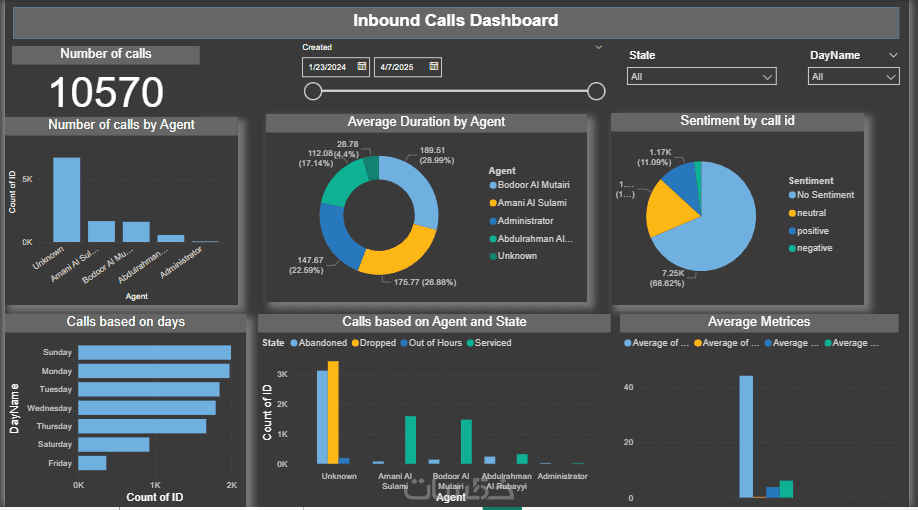Select the Unknown bar in agent chart
Screen dimensions: 918x510
[x=67, y=200]
